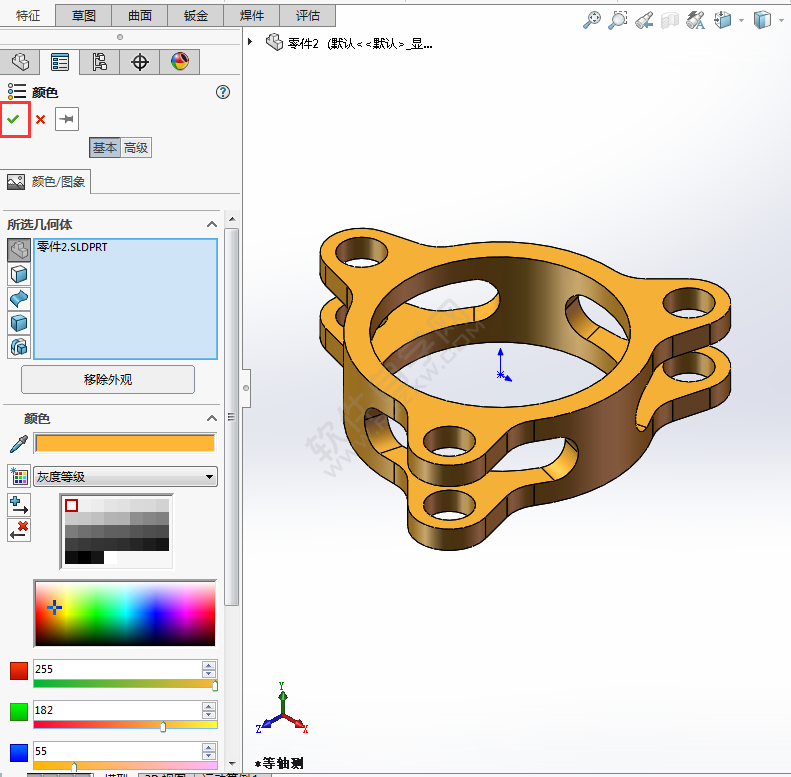Click the green component slider
Image resolution: width=791 pixels, height=777 pixels.
coord(125,725)
